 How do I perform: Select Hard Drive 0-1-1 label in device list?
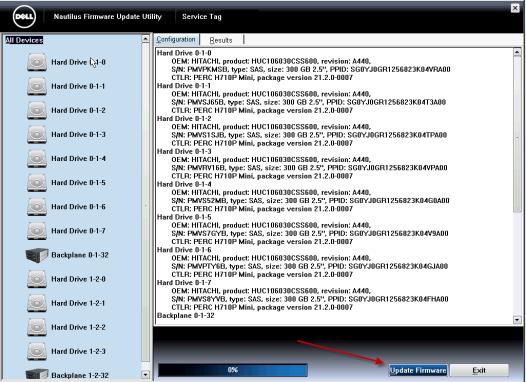pyautogui.click(x=78, y=86)
